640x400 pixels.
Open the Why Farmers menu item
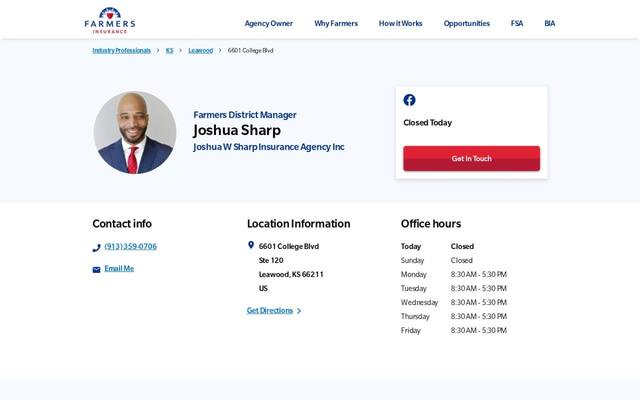click(x=336, y=24)
